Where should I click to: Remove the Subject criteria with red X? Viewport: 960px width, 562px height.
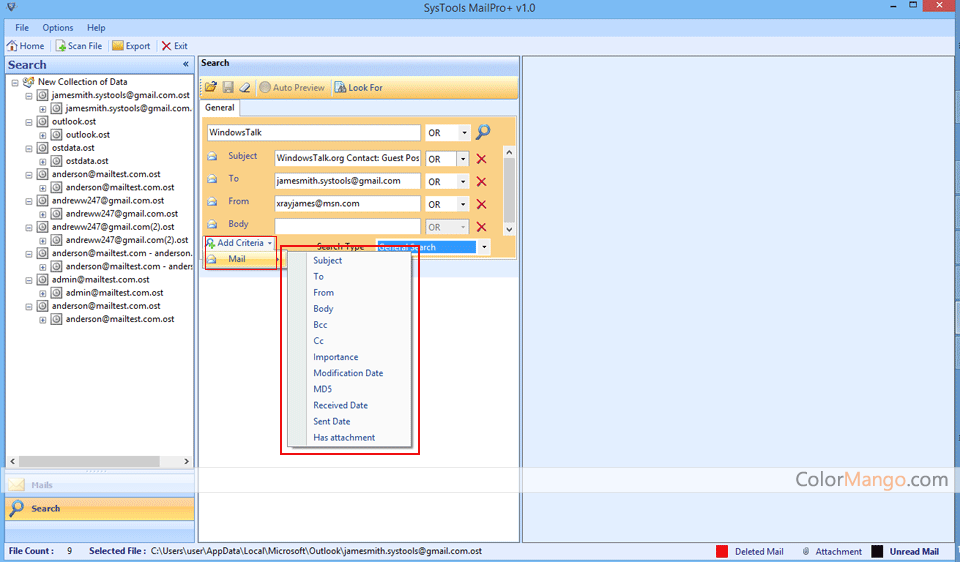(x=481, y=159)
